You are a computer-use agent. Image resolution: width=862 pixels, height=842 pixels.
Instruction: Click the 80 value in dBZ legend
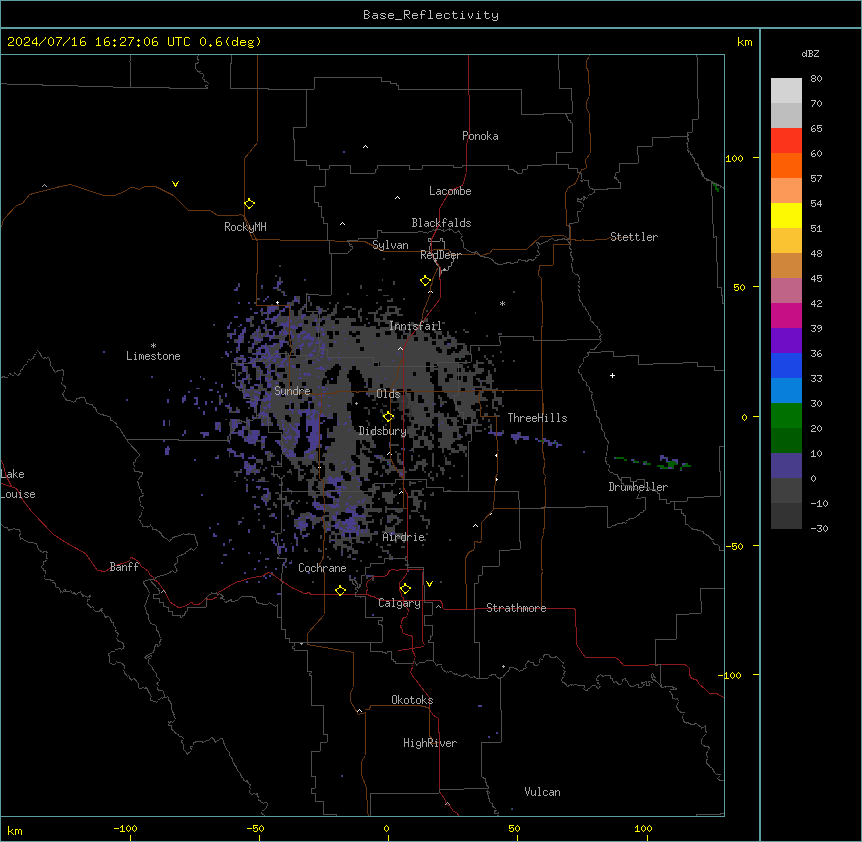[x=816, y=79]
